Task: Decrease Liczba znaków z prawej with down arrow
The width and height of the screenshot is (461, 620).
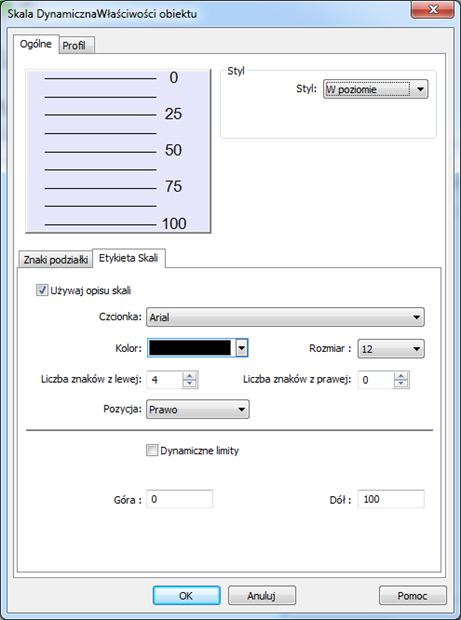Action: pyautogui.click(x=401, y=384)
